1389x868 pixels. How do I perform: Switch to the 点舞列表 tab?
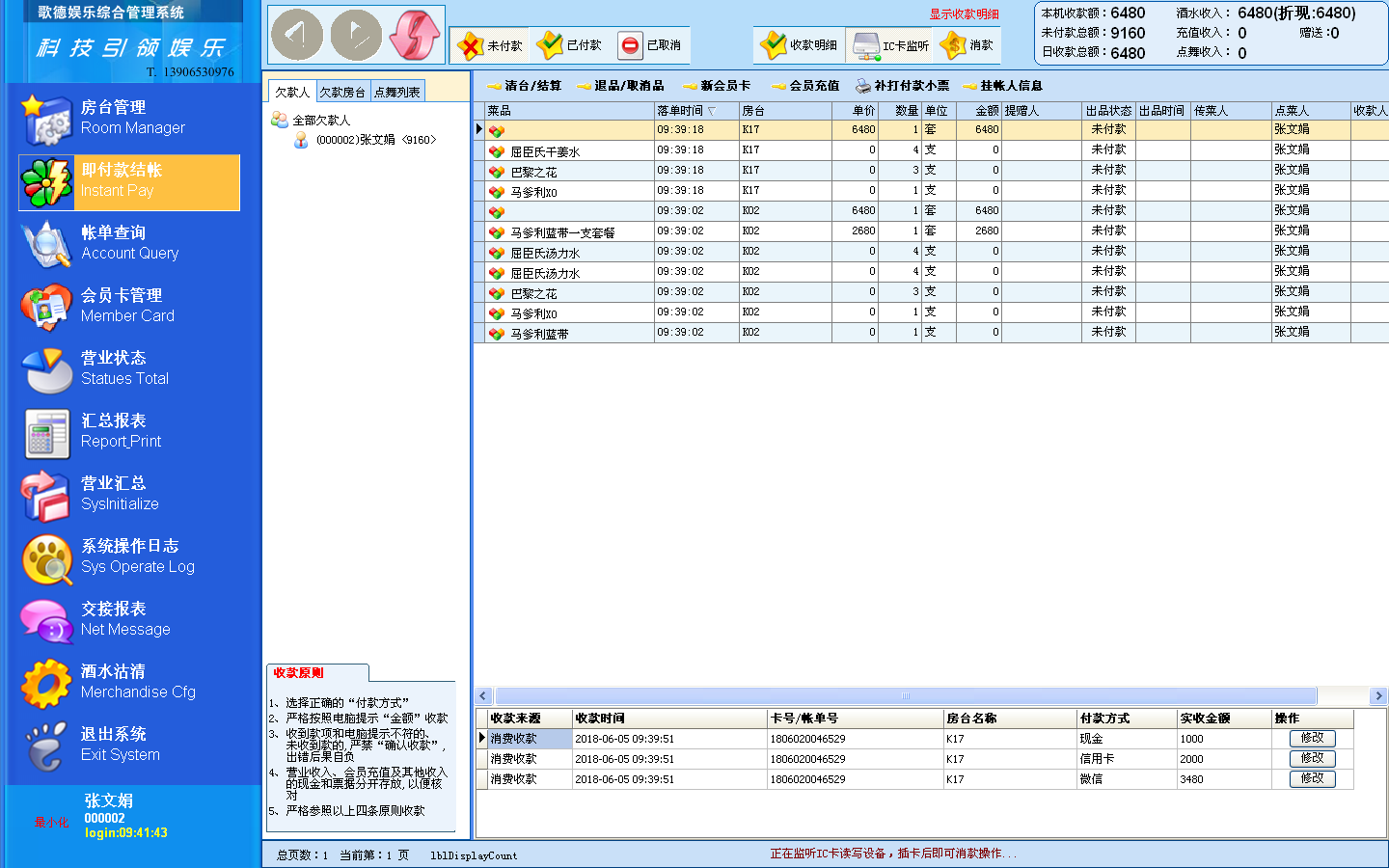tap(396, 93)
